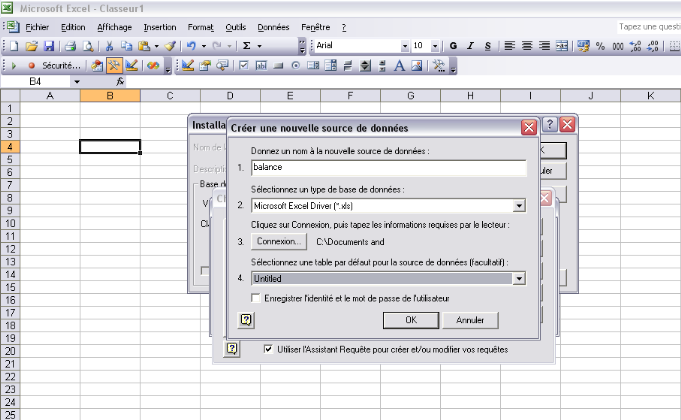Toggle the highlighted Control Toolbox button
681x420 pixels.
pos(114,66)
